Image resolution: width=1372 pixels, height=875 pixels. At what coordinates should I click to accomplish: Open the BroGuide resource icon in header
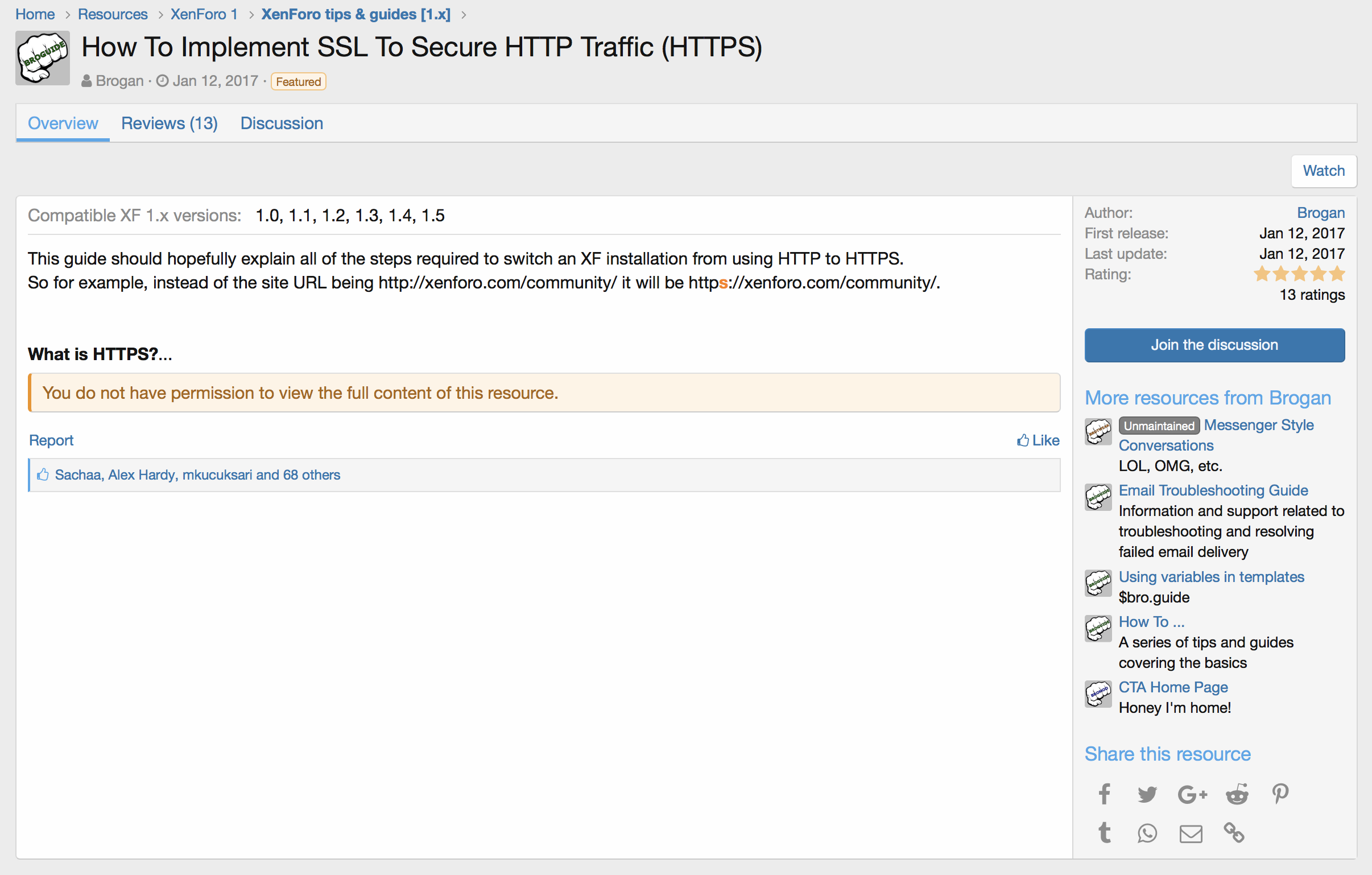click(43, 58)
